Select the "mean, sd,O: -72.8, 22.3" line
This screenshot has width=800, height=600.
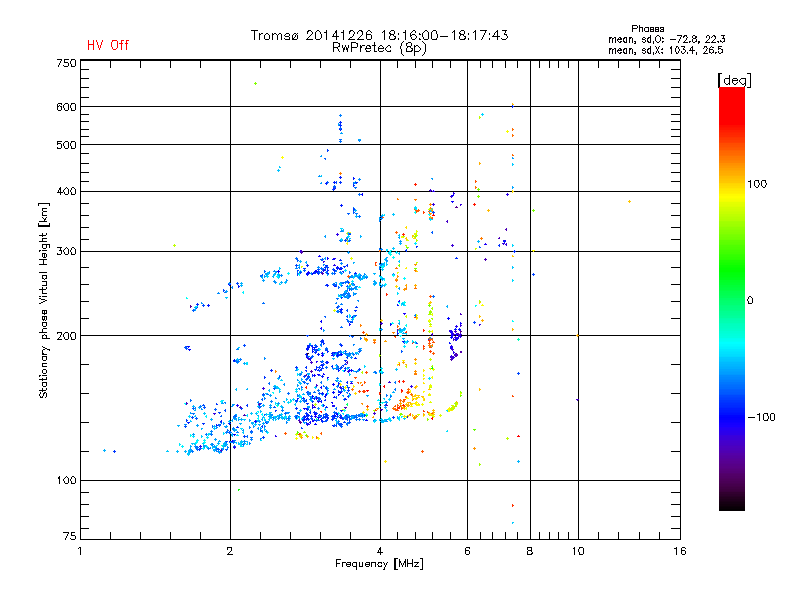point(666,39)
